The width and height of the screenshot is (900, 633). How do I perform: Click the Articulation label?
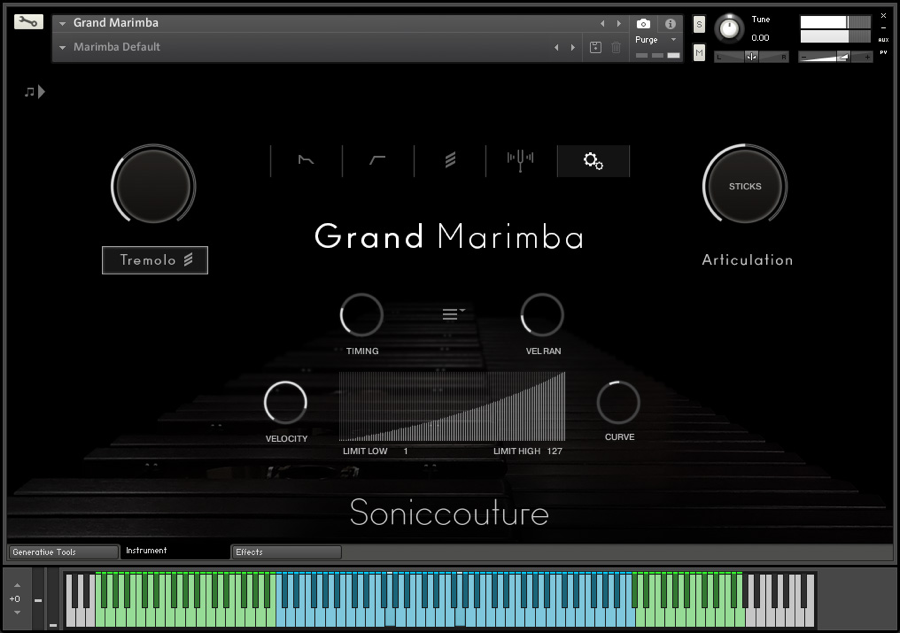(x=747, y=260)
